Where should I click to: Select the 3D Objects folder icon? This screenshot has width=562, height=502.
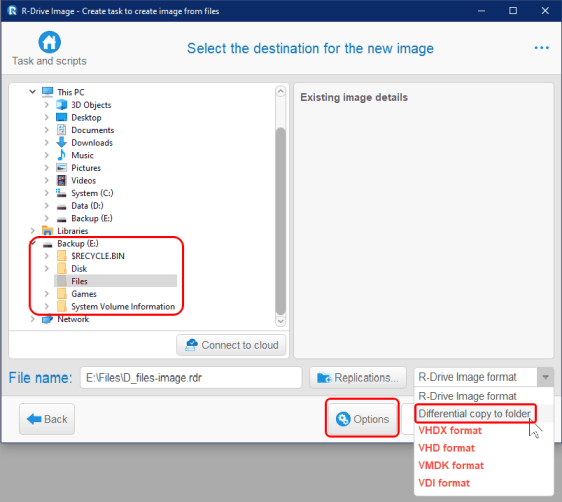click(x=62, y=105)
